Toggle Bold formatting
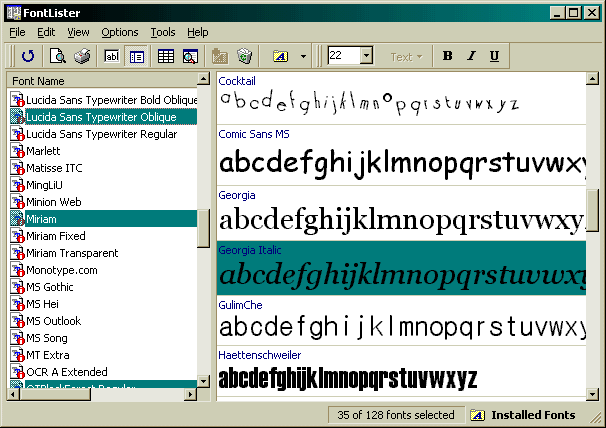This screenshot has width=606, height=428. [x=448, y=56]
